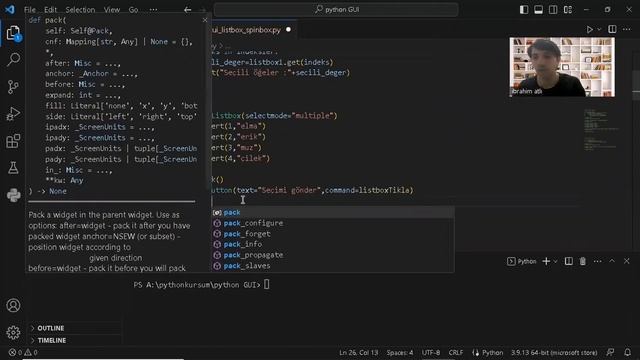The width and height of the screenshot is (640, 360).
Task: Create a new terminal with plus
Action: [546, 261]
